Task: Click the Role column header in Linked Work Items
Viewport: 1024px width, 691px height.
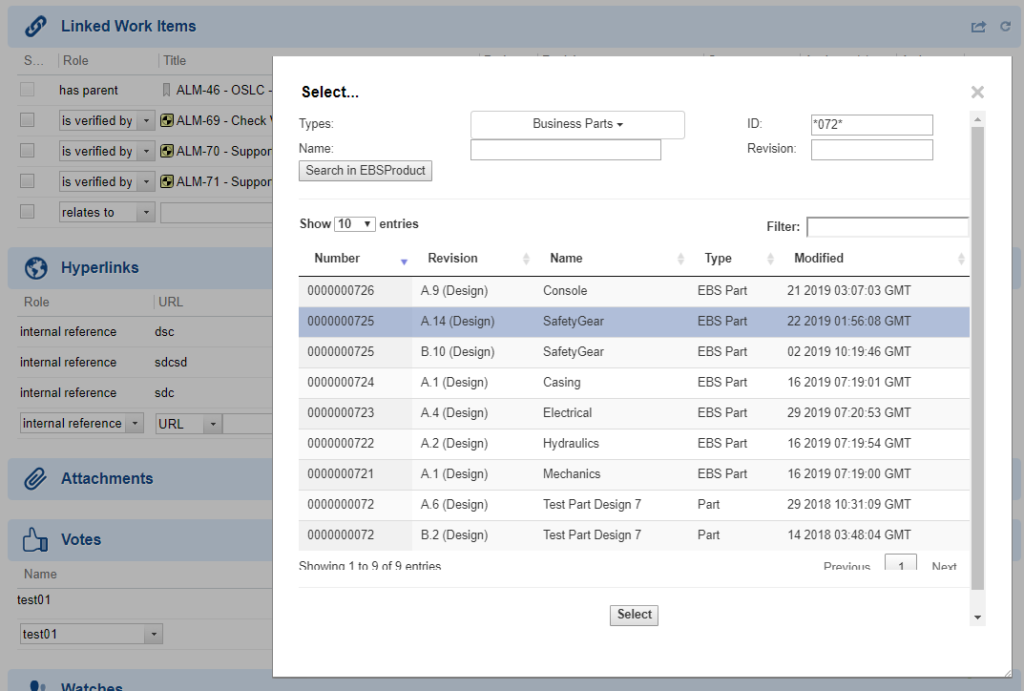Action: point(75,61)
